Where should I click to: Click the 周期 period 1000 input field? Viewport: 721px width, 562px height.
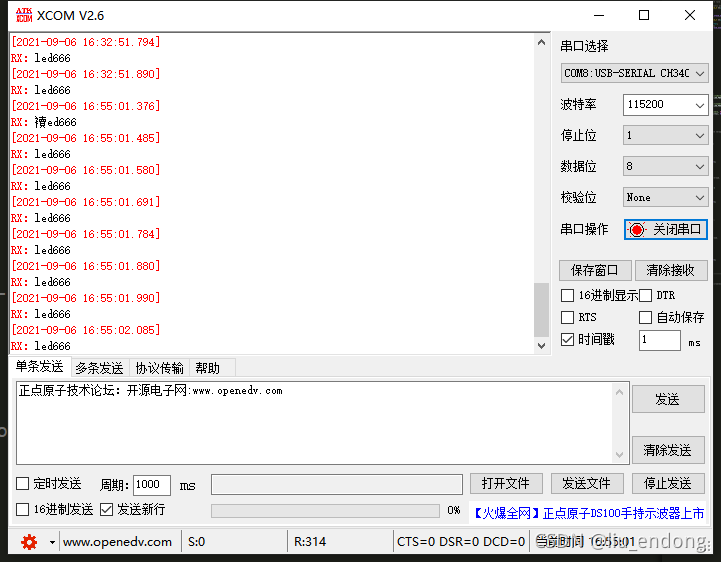[152, 485]
